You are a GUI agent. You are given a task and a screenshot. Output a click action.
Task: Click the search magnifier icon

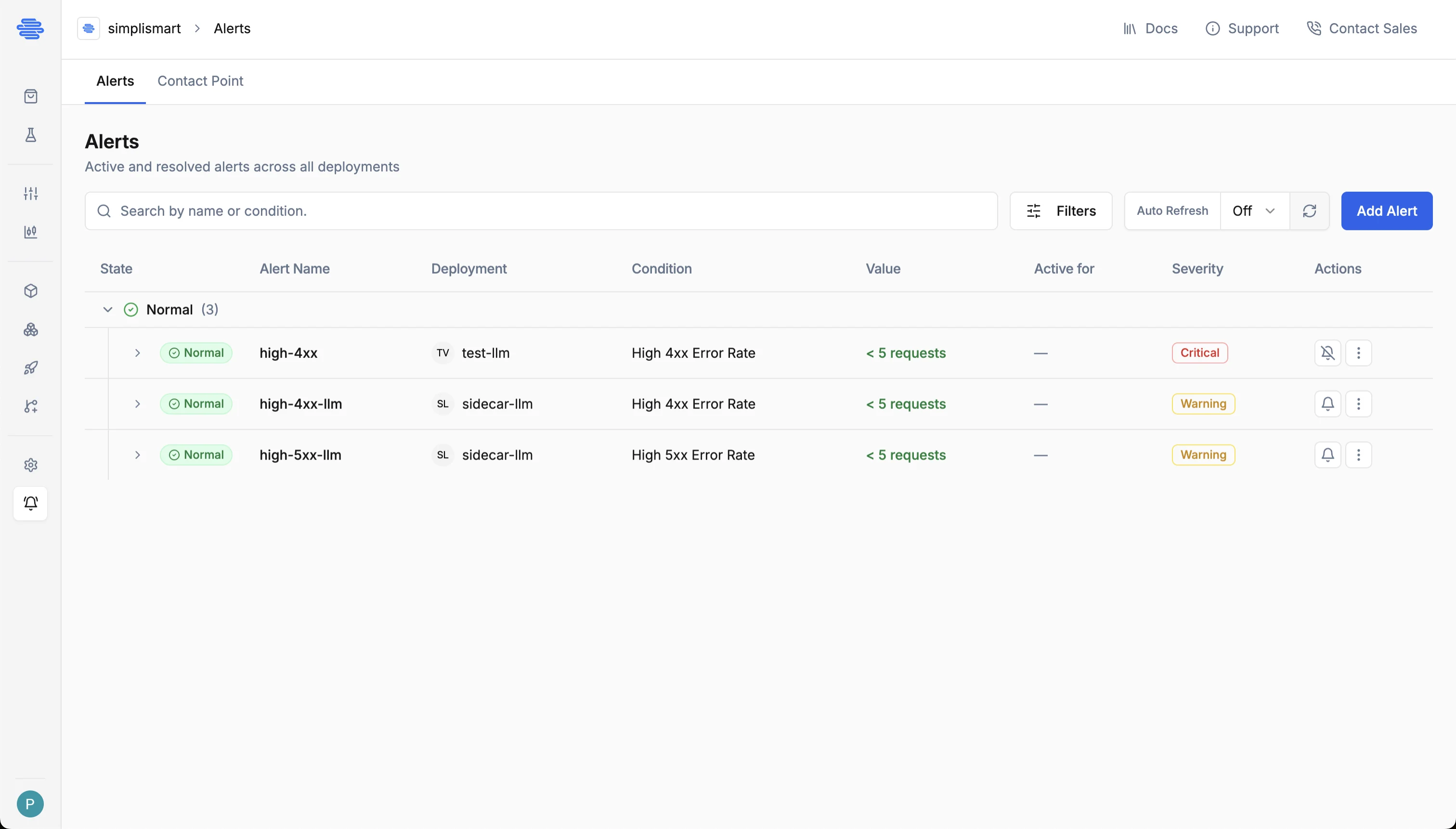coord(104,211)
